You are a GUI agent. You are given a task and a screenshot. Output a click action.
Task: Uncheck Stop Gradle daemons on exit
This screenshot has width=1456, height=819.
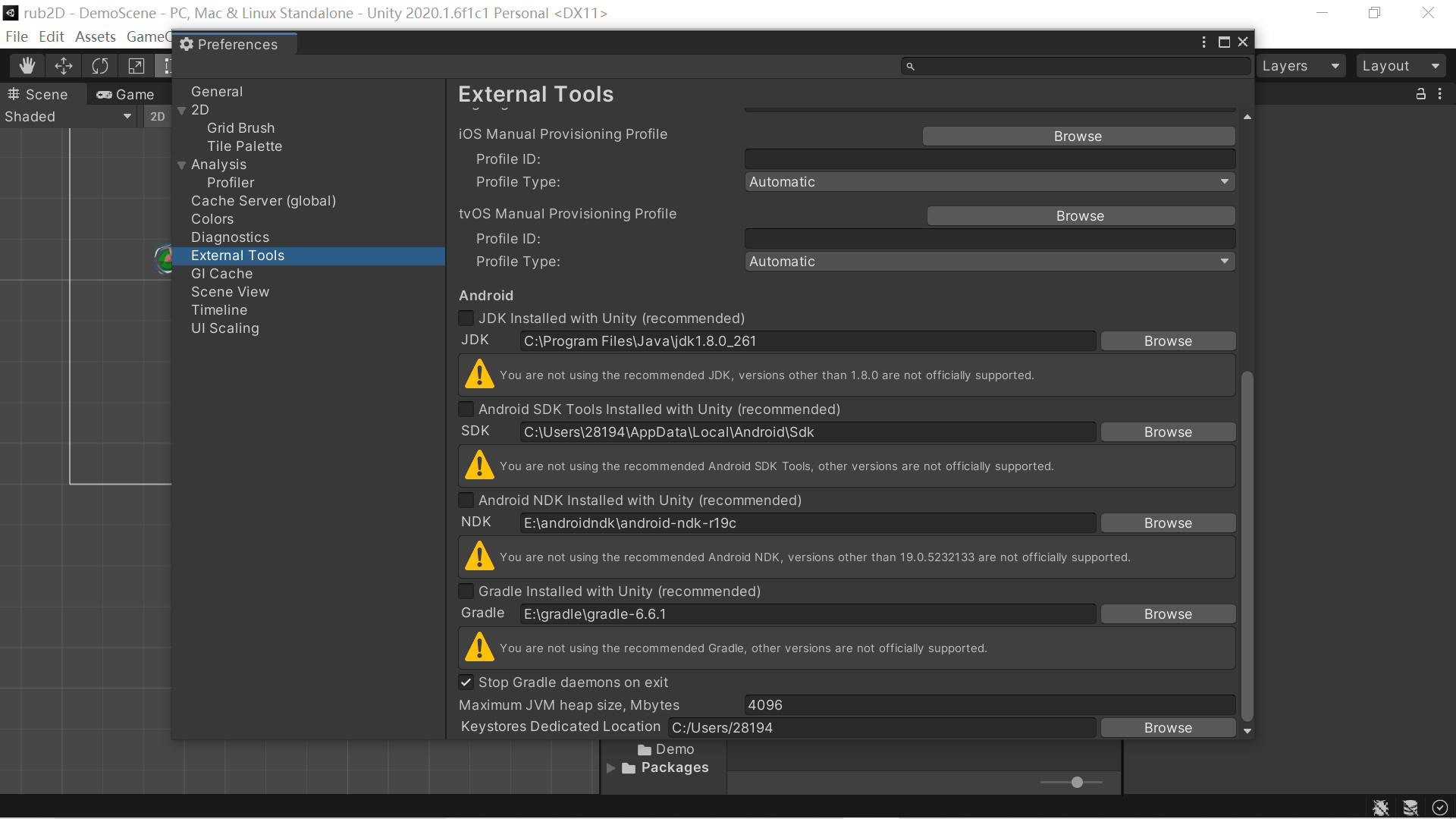(x=466, y=682)
